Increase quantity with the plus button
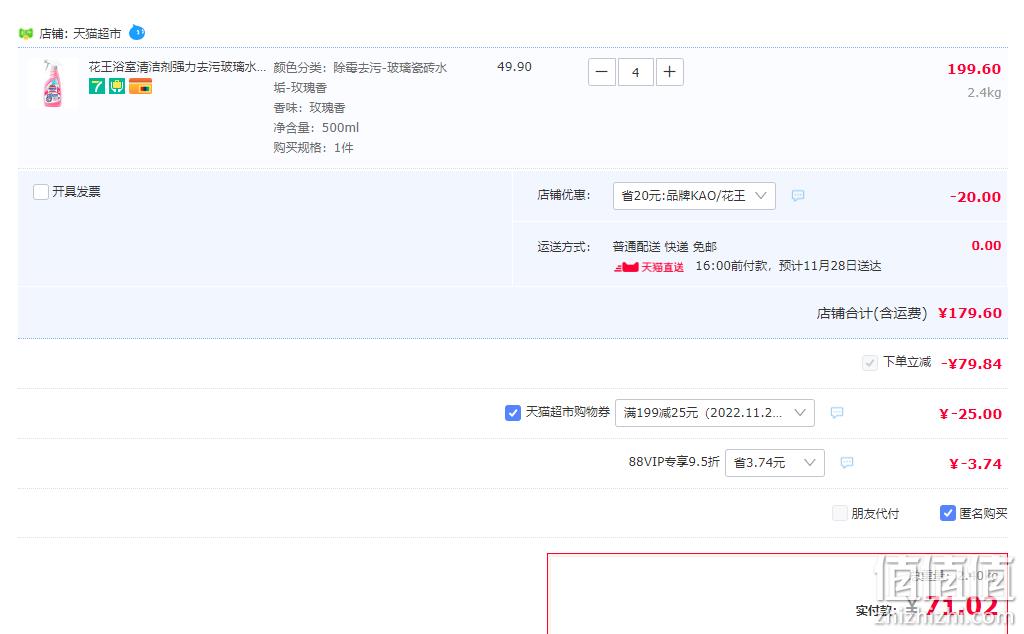Viewport: 1024px width, 634px height. pyautogui.click(x=669, y=72)
